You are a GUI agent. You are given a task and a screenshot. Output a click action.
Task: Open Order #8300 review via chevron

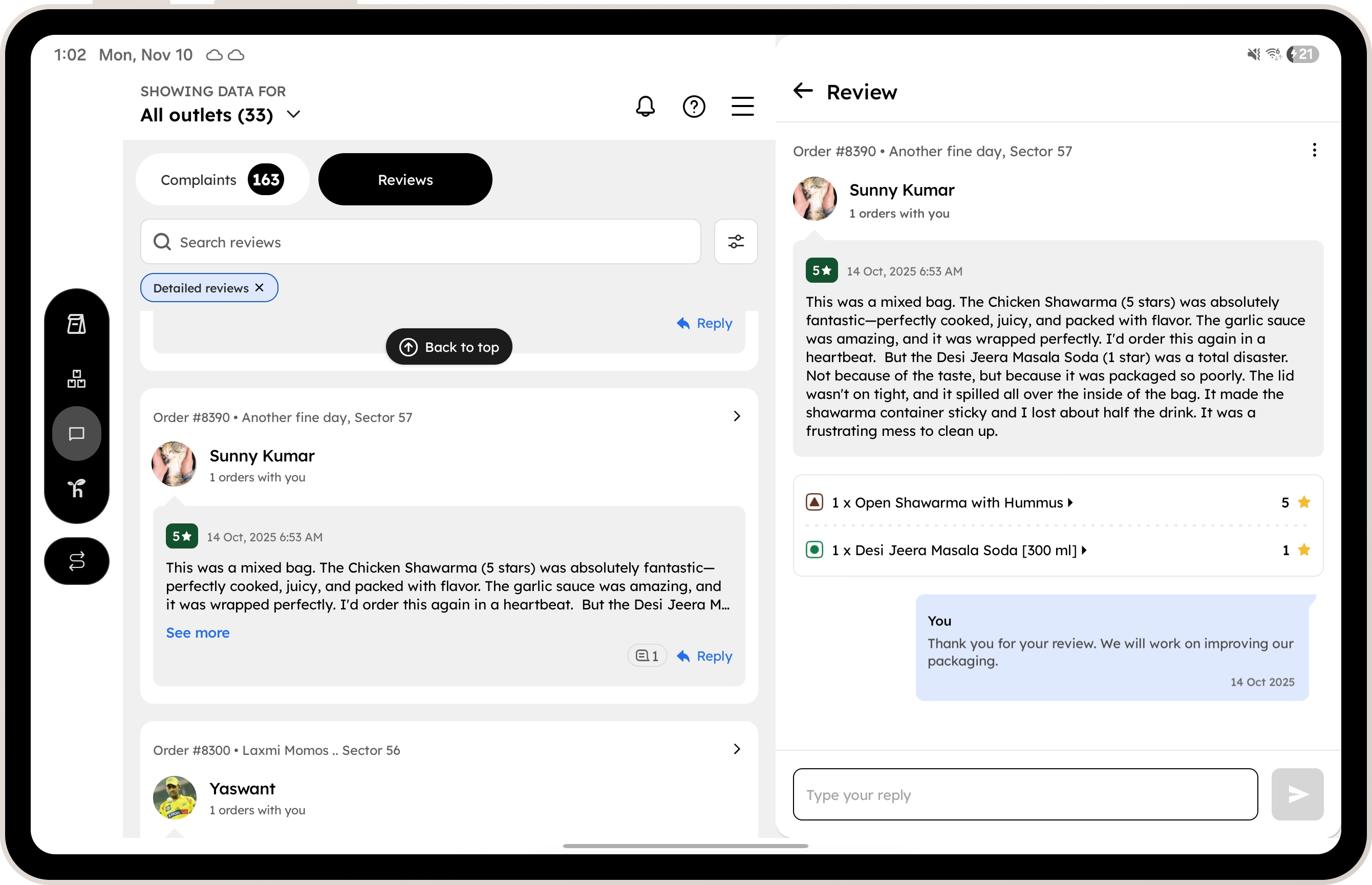point(736,749)
